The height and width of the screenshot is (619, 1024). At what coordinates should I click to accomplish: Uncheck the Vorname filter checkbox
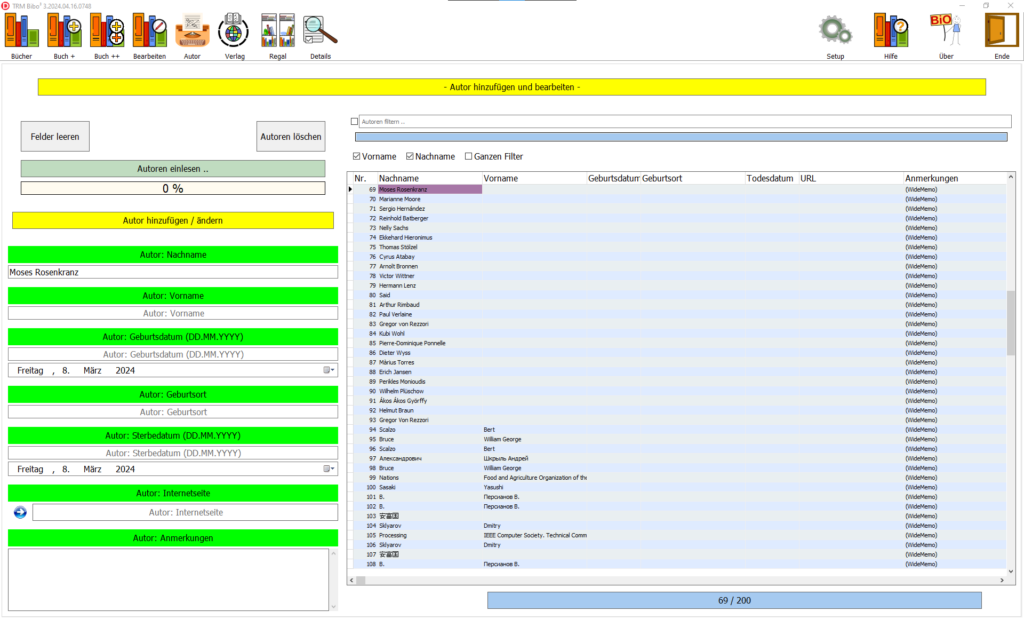358,156
